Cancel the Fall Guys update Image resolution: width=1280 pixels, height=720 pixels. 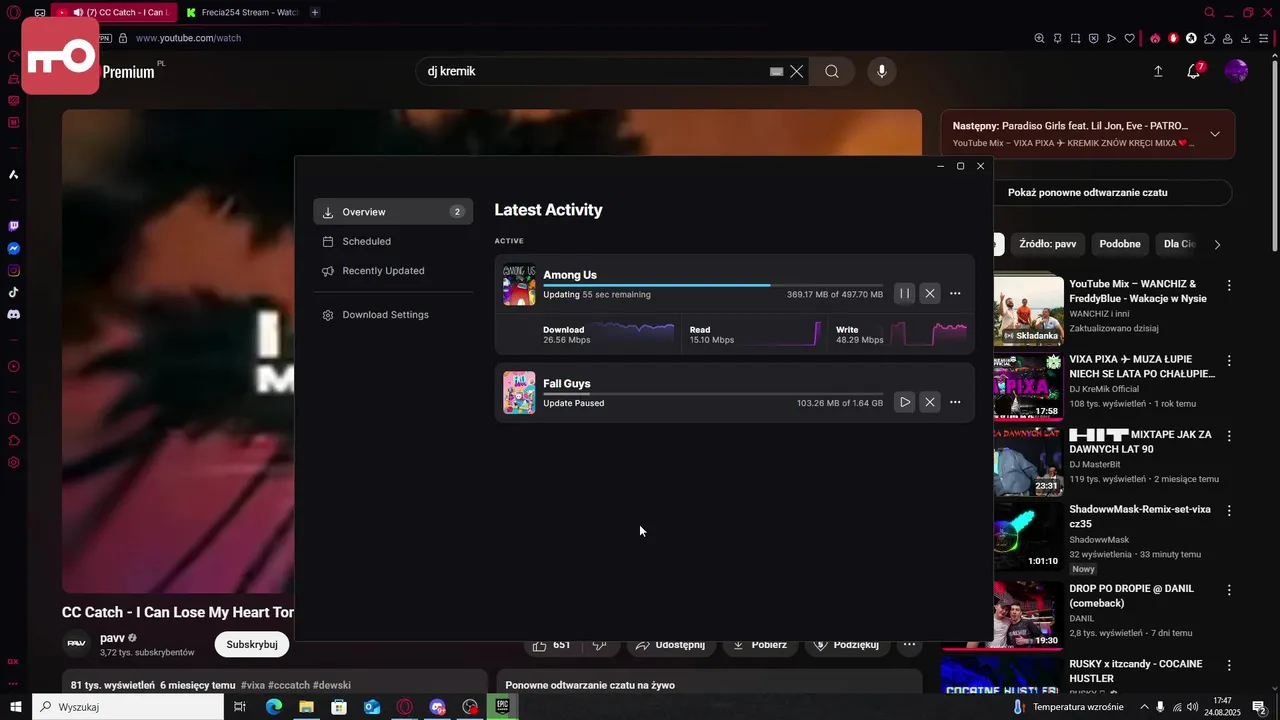(x=930, y=402)
